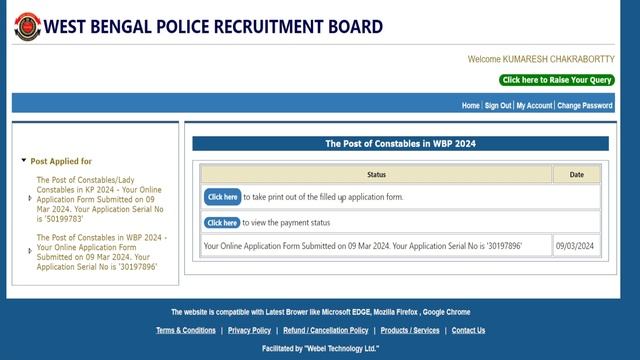Expand the KP 2024 Constables/Lady Constables arrow
Image resolution: width=640 pixels, height=360 pixels.
[x=30, y=198]
